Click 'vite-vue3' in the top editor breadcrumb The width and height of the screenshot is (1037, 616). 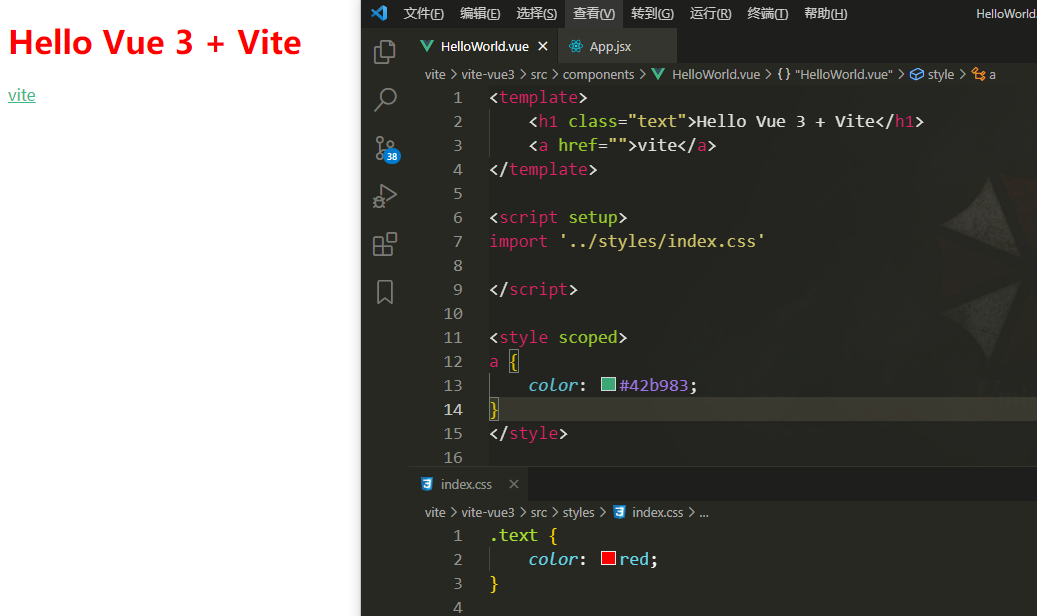[488, 74]
